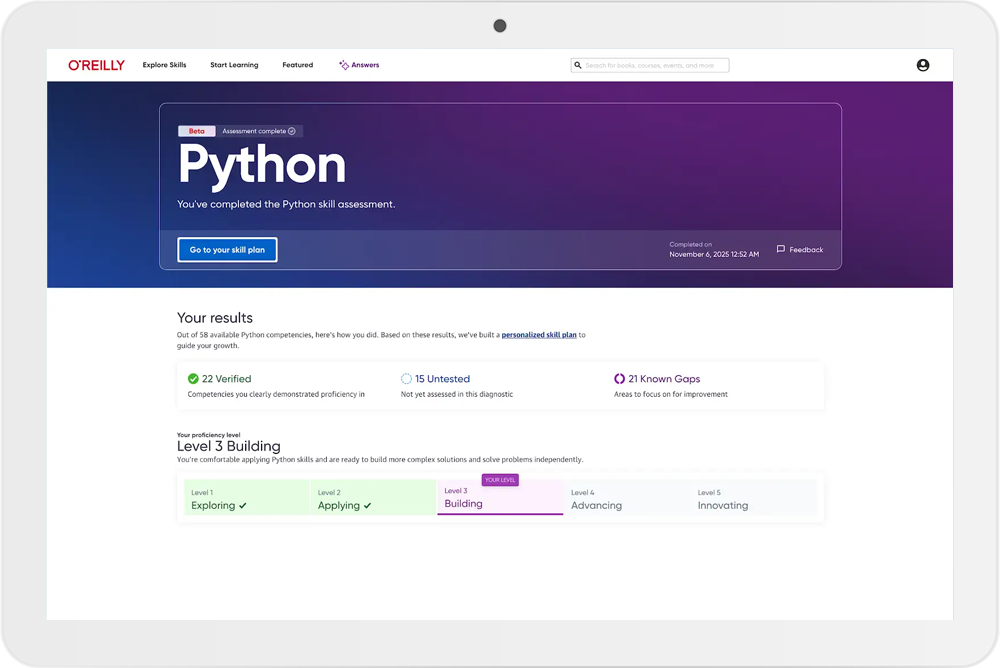Image resolution: width=1000 pixels, height=668 pixels.
Task: Click in the search books and courses field
Action: pyautogui.click(x=655, y=65)
